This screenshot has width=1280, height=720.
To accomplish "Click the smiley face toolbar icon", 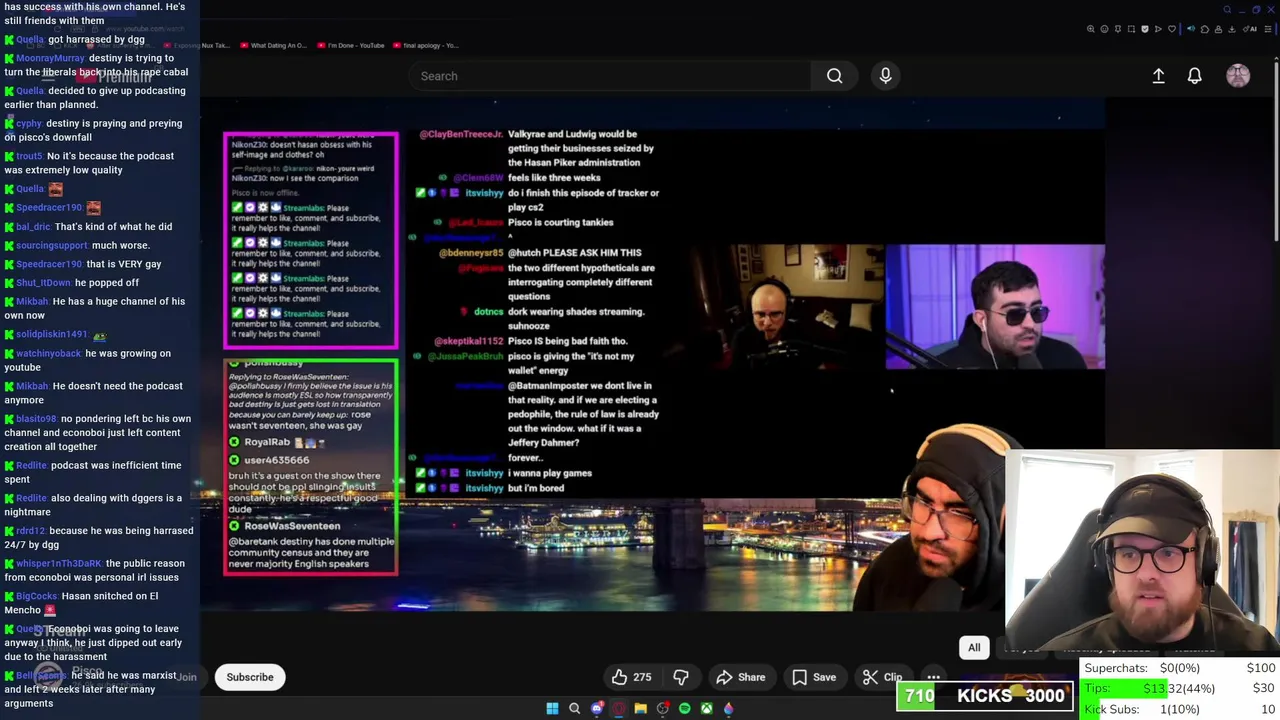I will tap(1104, 29).
